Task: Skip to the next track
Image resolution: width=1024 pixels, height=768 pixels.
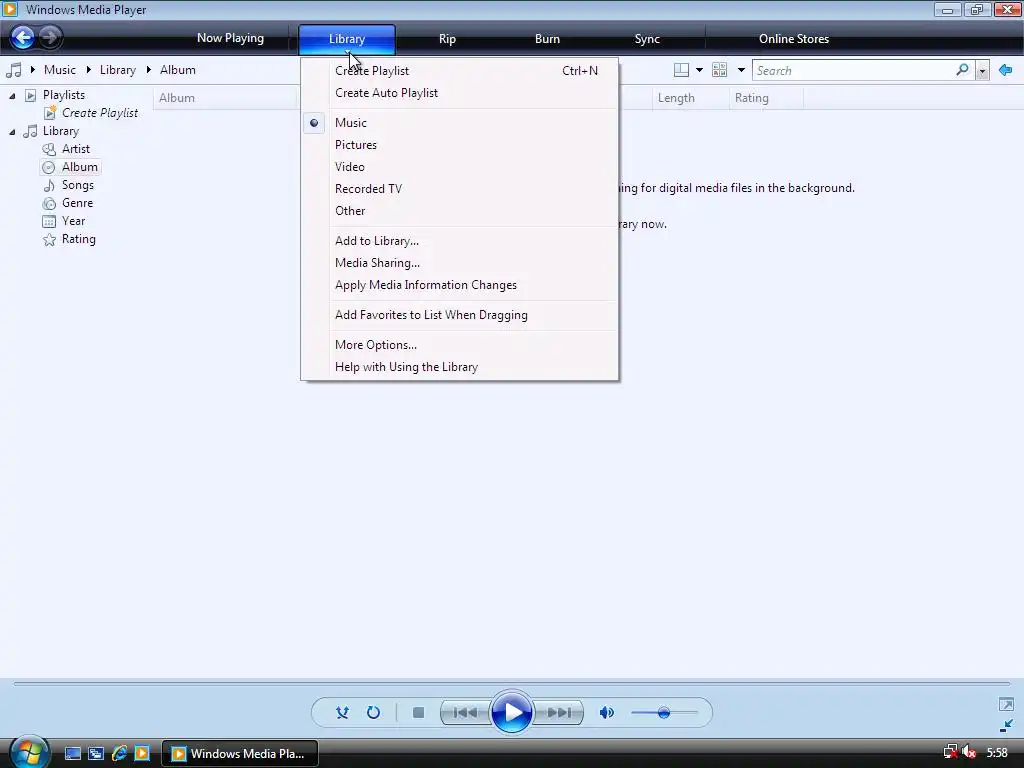Action: [x=558, y=712]
